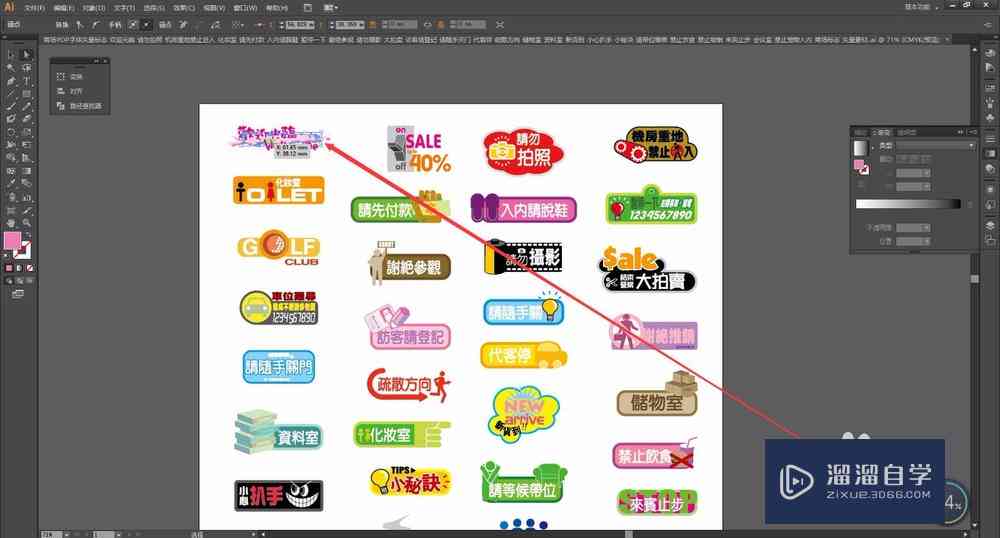
Task: Select the Hand tool
Action: (x=10, y=223)
